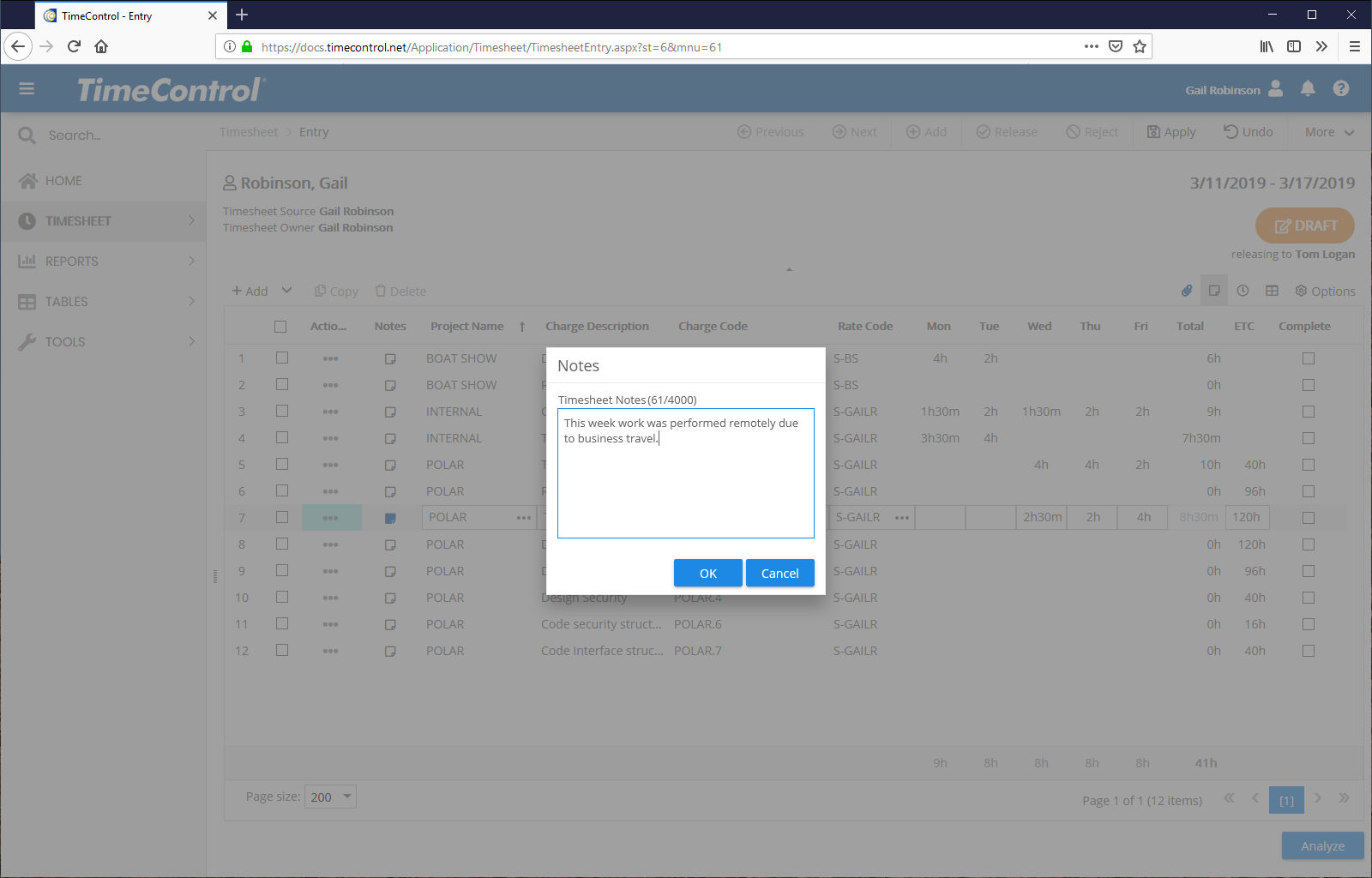The width and height of the screenshot is (1372, 878).
Task: Bookmark this page with star icon
Action: pyautogui.click(x=1139, y=46)
